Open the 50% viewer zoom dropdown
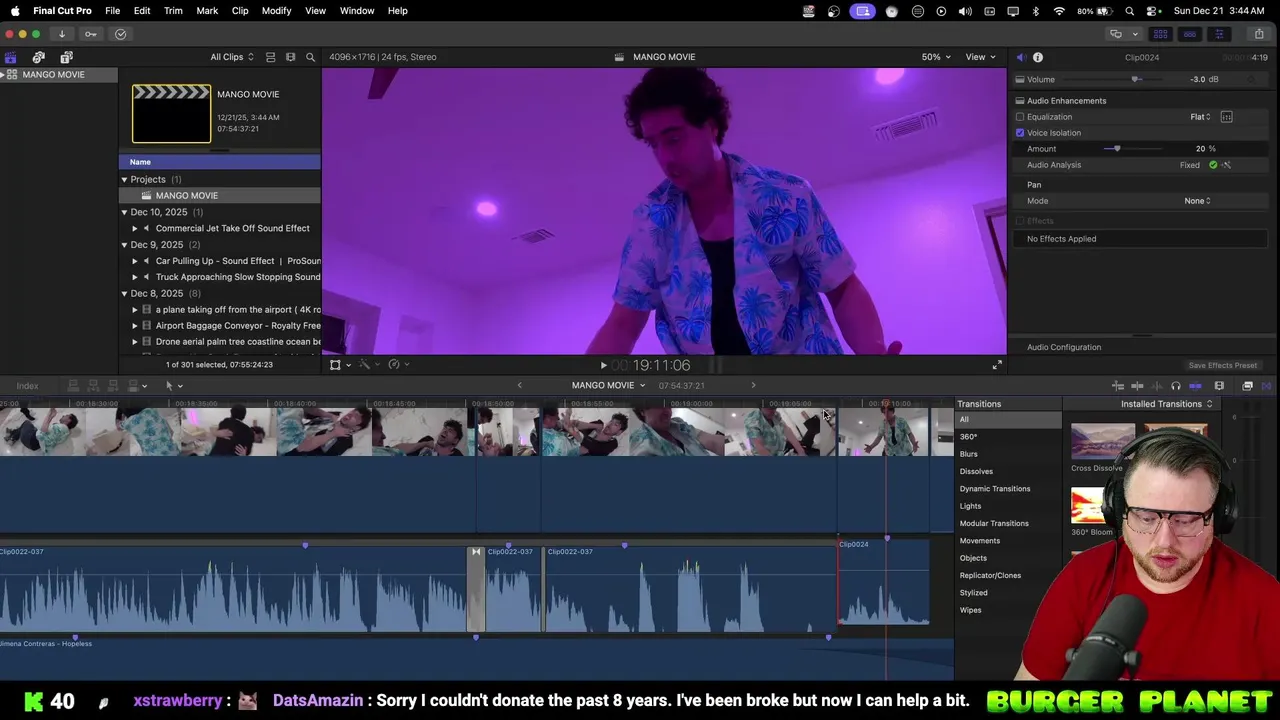1280x720 pixels. 936,57
